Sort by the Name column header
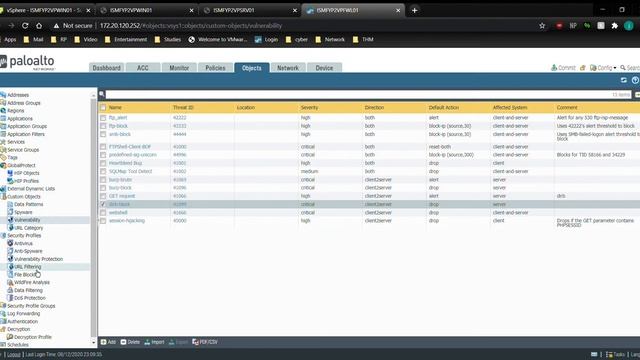The width and height of the screenshot is (640, 360). 115,107
